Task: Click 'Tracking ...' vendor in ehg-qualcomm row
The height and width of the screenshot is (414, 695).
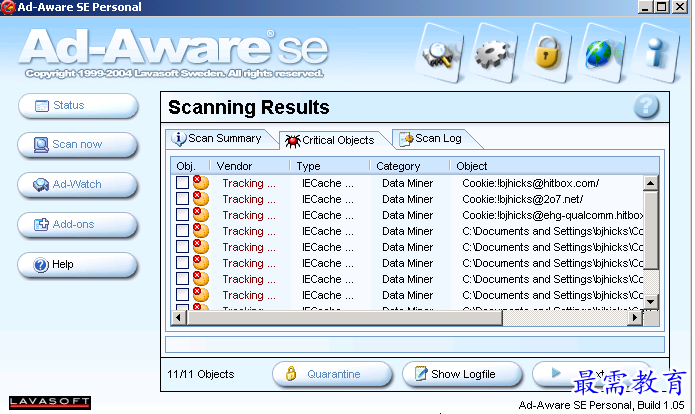Action: tap(249, 215)
